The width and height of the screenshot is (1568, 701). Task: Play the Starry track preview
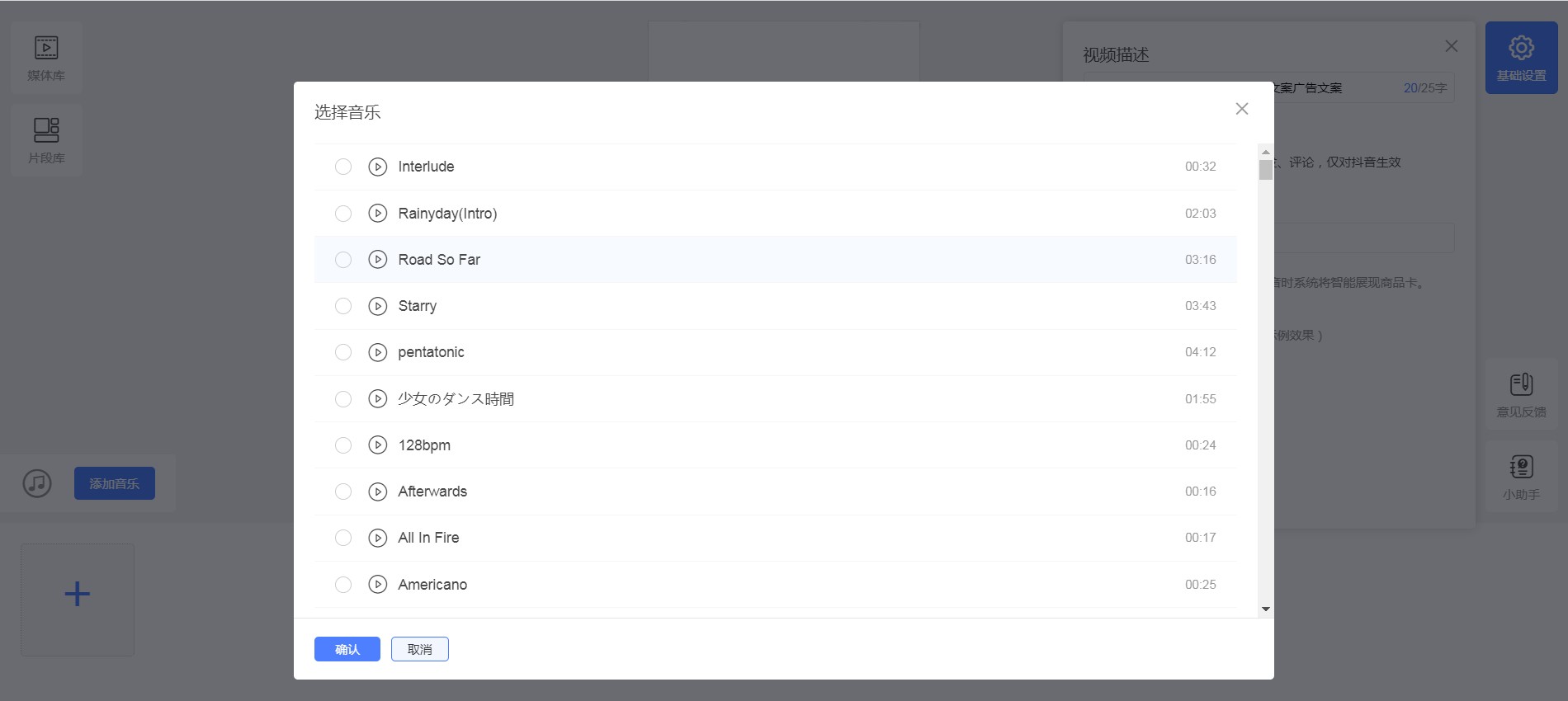click(x=377, y=306)
